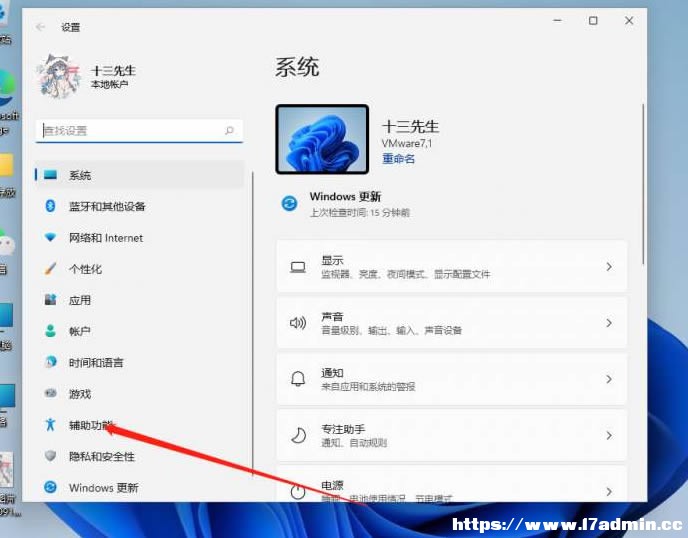Click the 十三先生 account name in sidebar
Viewport: 688px width, 538px height.
coord(113,70)
